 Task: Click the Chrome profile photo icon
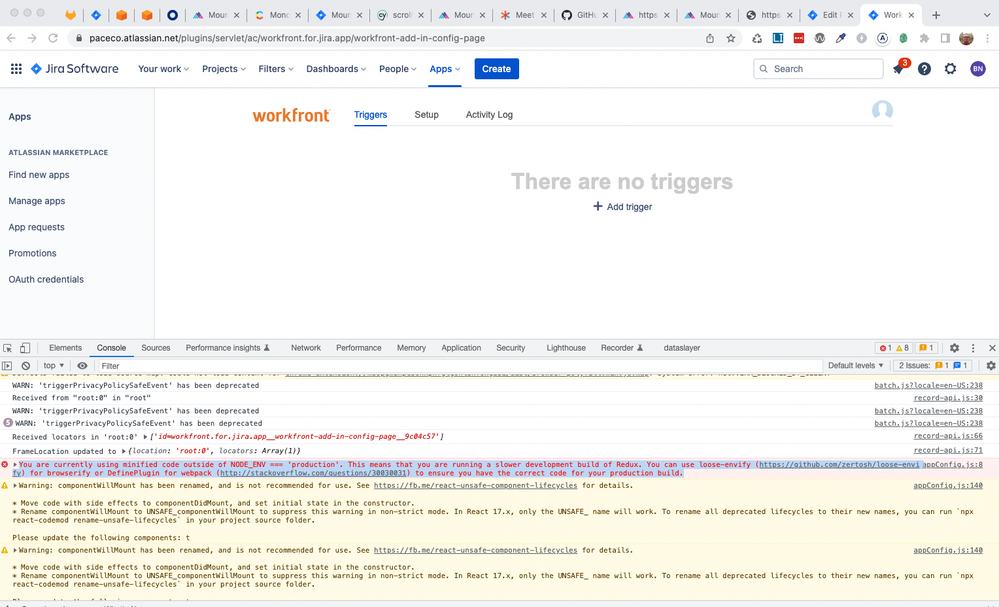tap(966, 38)
